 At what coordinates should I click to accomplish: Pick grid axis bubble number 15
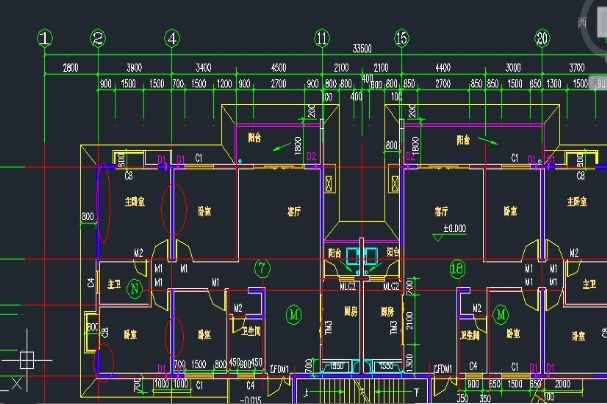402,39
